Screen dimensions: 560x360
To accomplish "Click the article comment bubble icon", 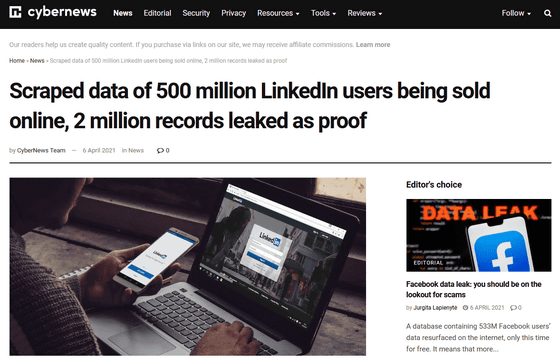I will click(x=160, y=150).
